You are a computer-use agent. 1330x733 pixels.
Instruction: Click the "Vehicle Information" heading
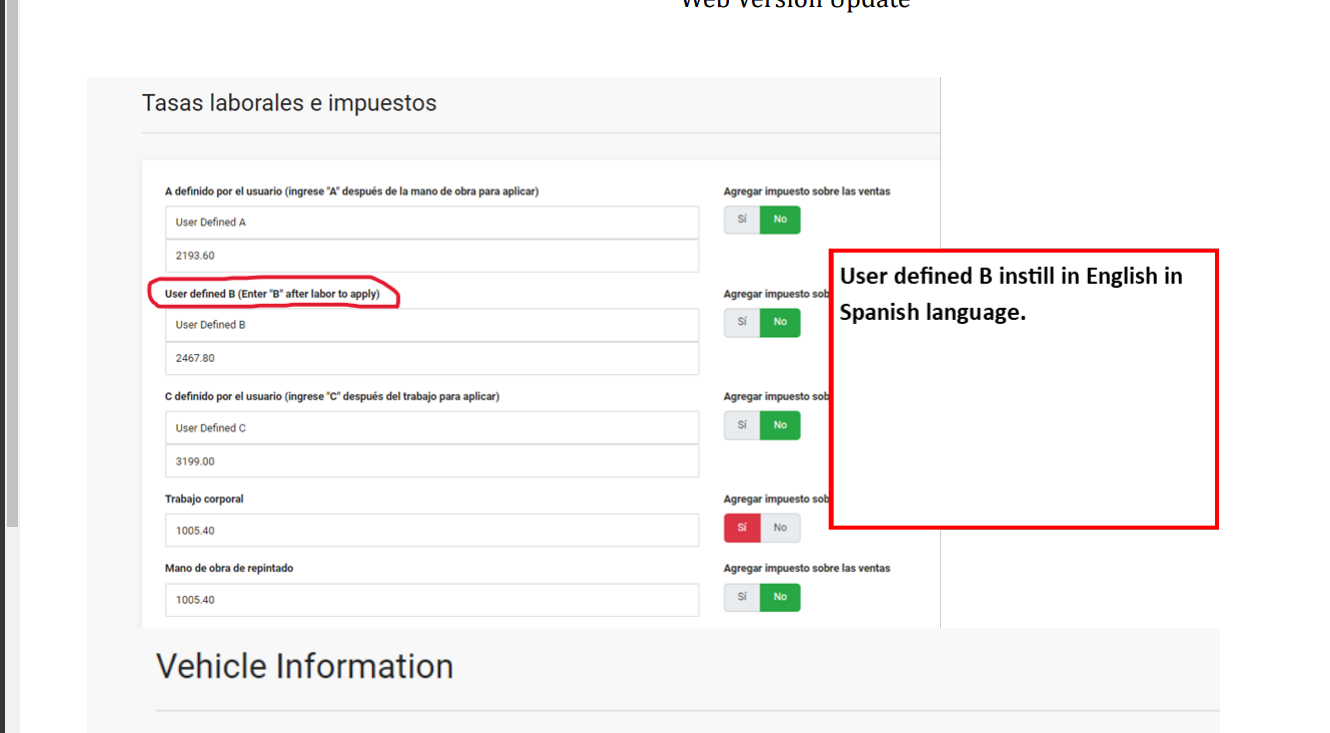click(x=304, y=667)
